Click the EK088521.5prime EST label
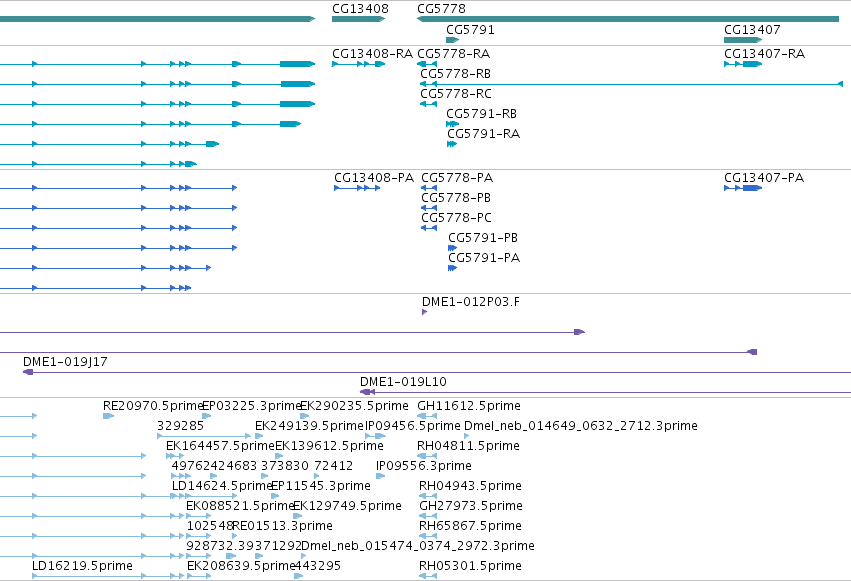This screenshot has width=851, height=581. (240, 506)
